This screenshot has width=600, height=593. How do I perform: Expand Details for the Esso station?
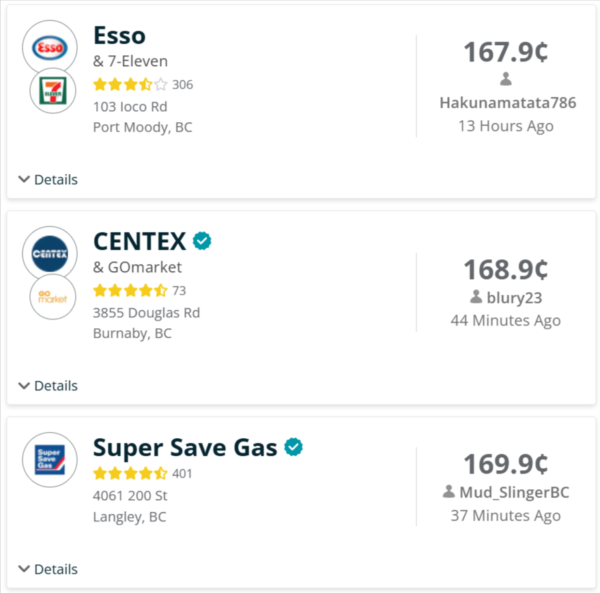(x=48, y=179)
